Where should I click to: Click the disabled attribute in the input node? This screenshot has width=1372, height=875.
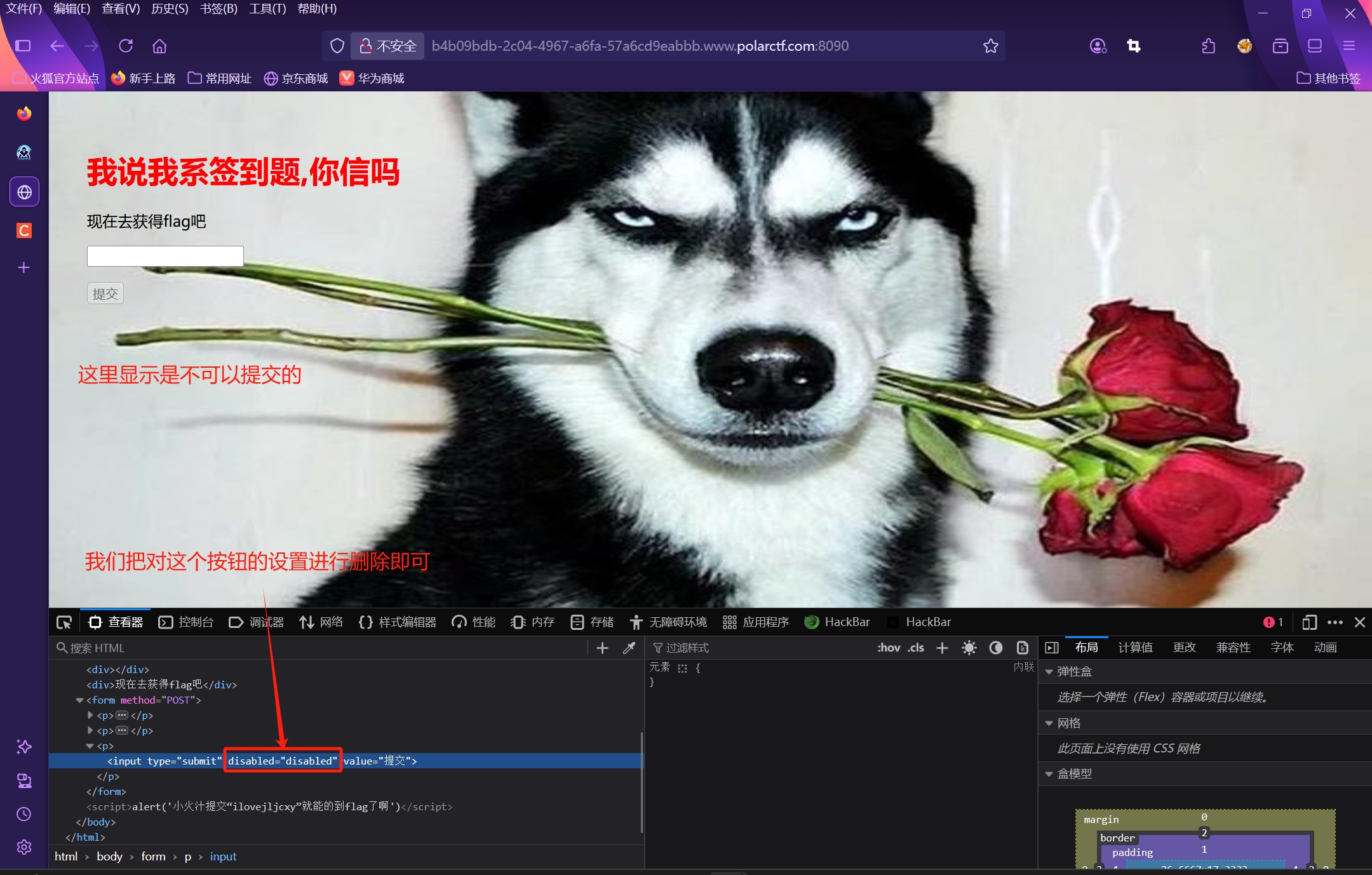click(283, 761)
